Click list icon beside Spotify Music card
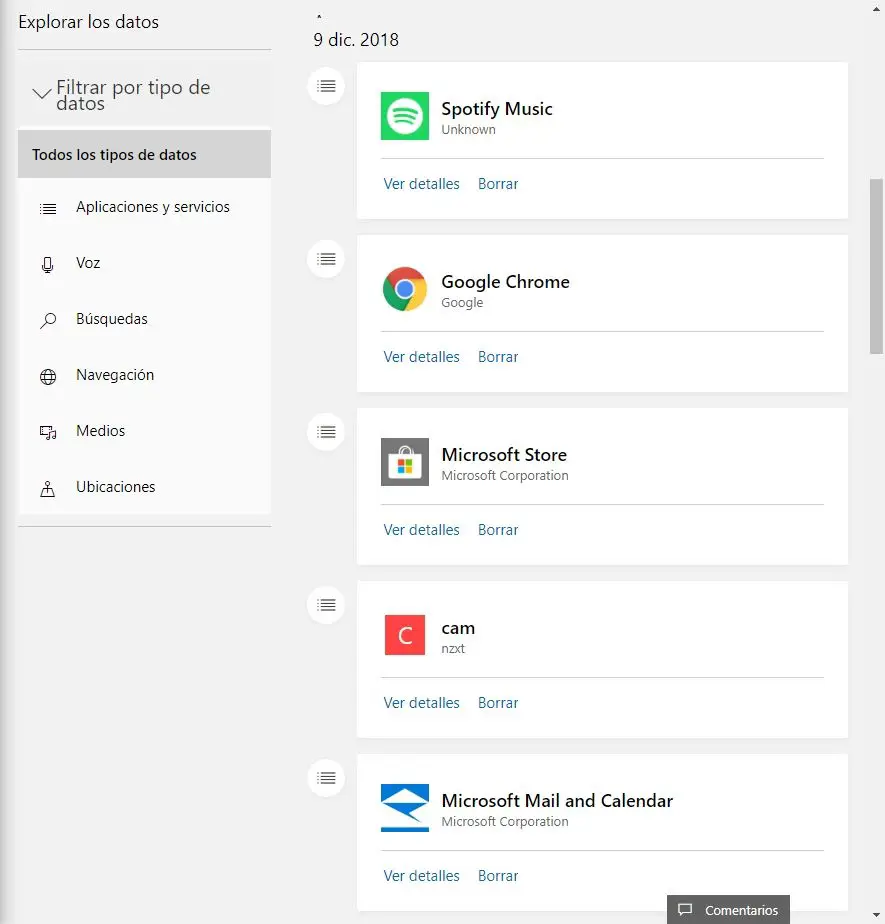 [x=326, y=86]
